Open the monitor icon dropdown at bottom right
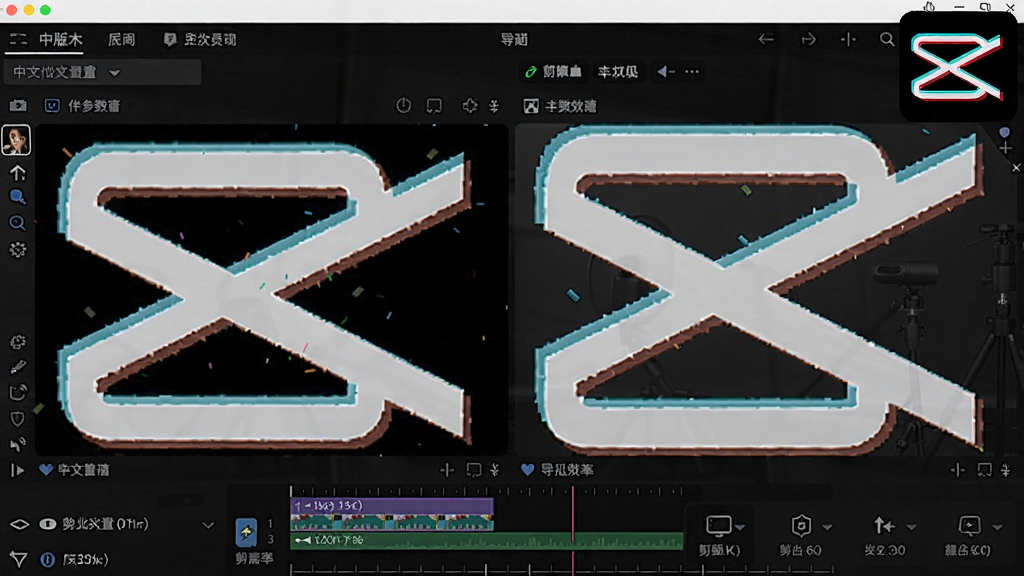The image size is (1024, 576). (x=725, y=526)
